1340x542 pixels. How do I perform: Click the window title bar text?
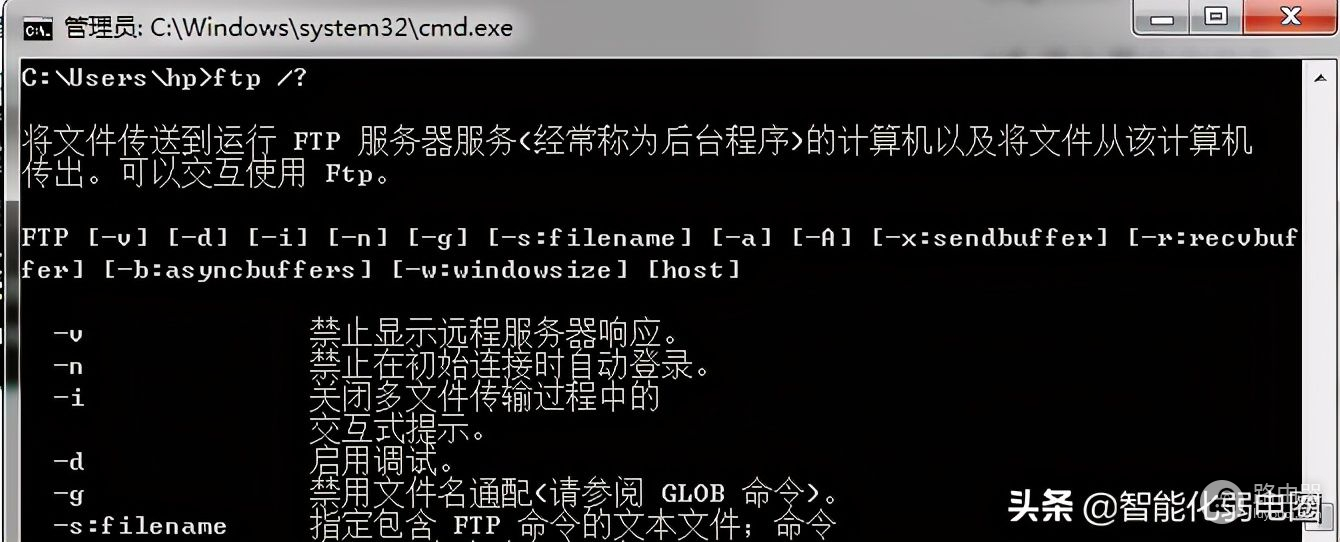coord(289,28)
